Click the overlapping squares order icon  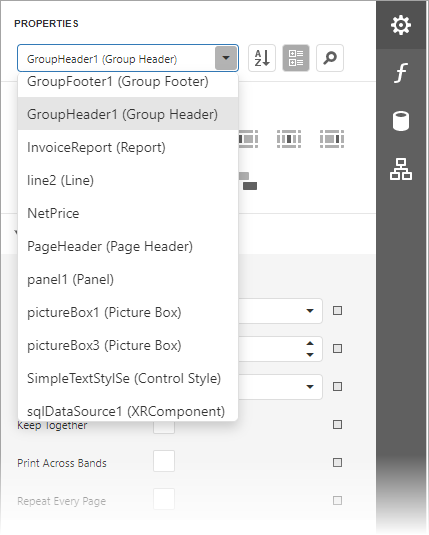[x=248, y=181]
